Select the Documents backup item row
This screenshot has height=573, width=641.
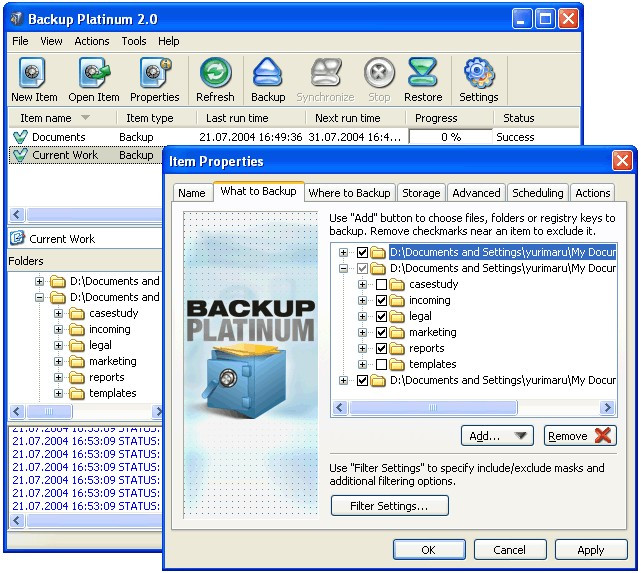point(294,137)
